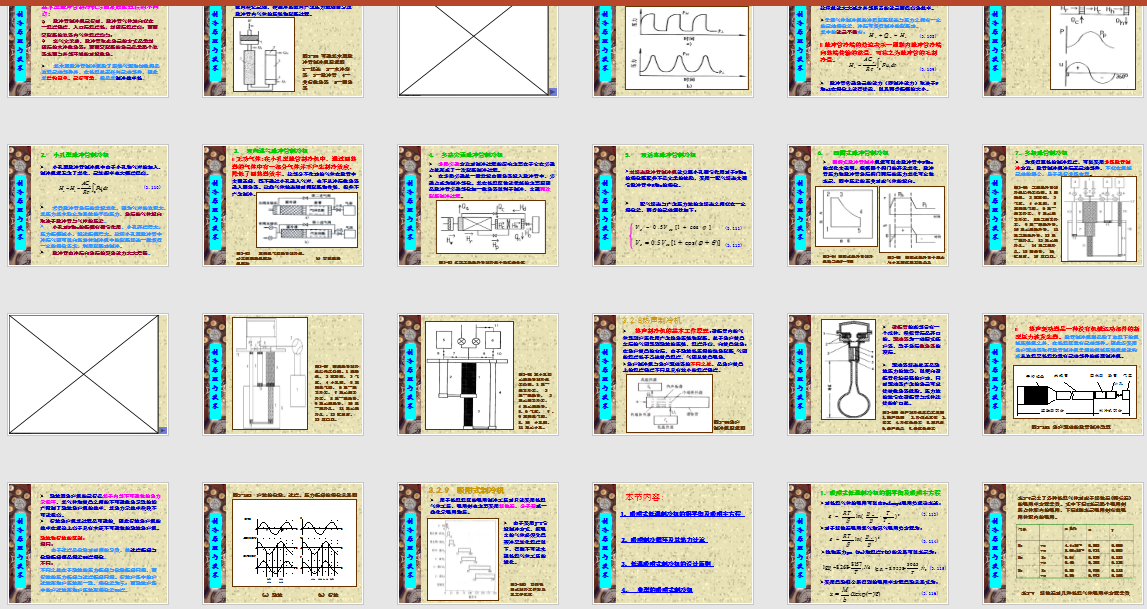Select the slide with overlapping sine wave plots

pyautogui.click(x=280, y=543)
